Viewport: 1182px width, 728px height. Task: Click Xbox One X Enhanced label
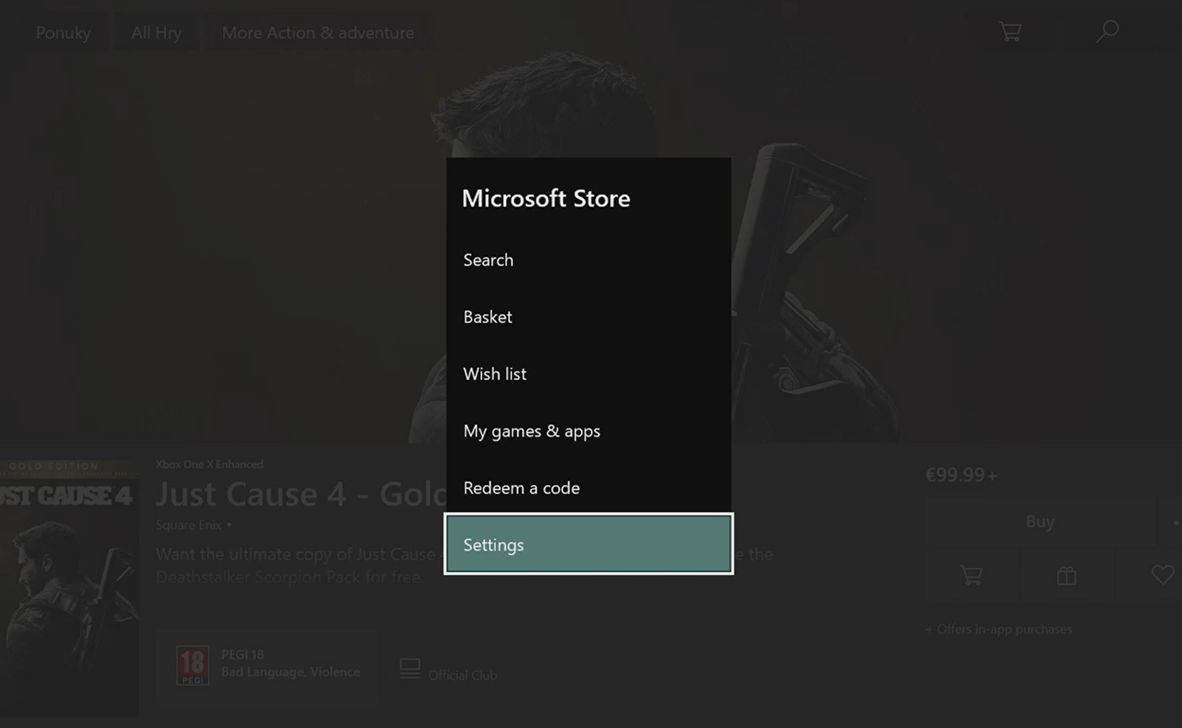210,464
